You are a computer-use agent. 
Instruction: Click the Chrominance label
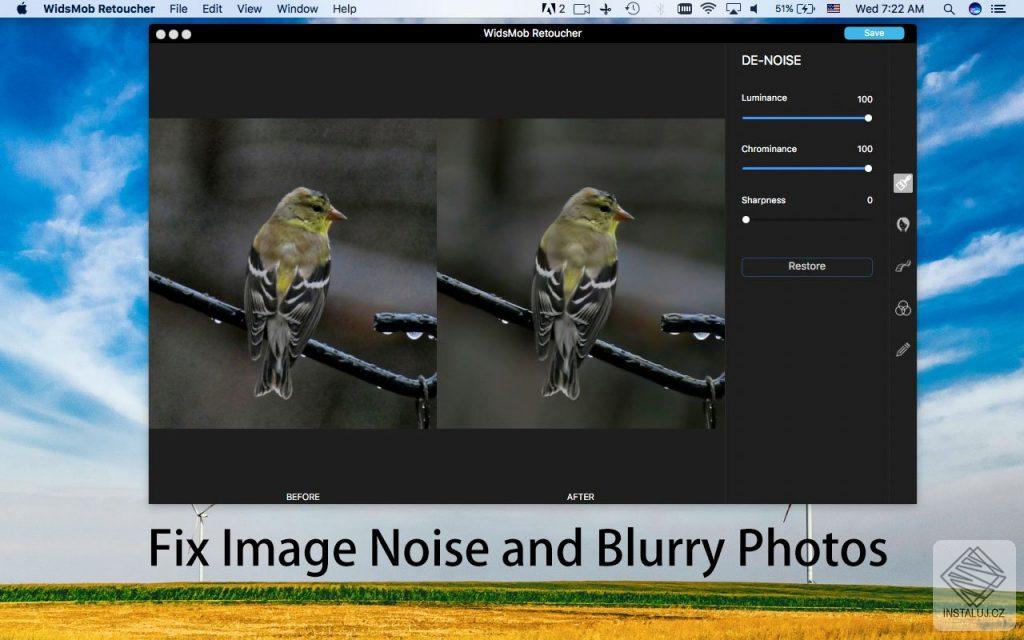pos(769,149)
